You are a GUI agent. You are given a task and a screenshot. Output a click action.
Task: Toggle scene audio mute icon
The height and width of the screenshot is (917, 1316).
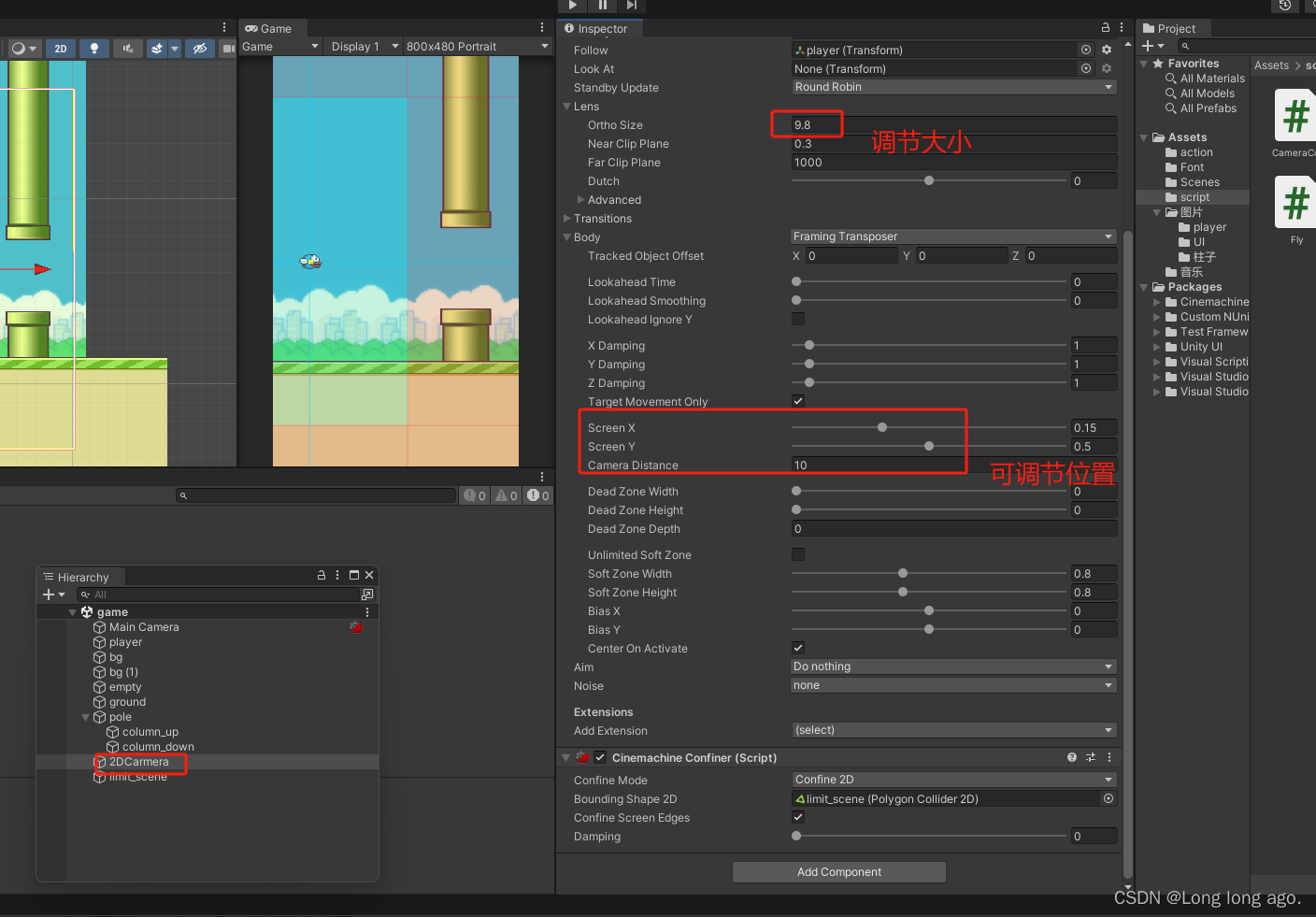point(128,49)
